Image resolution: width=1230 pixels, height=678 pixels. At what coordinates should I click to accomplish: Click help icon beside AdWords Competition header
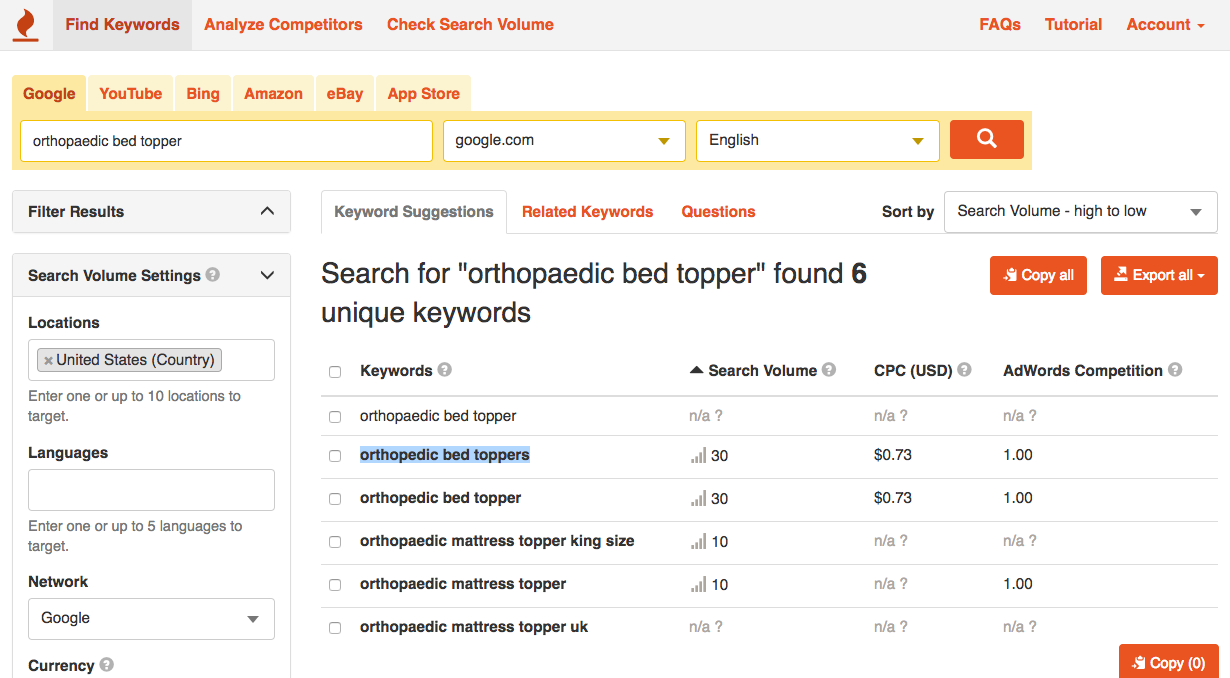coord(1175,369)
